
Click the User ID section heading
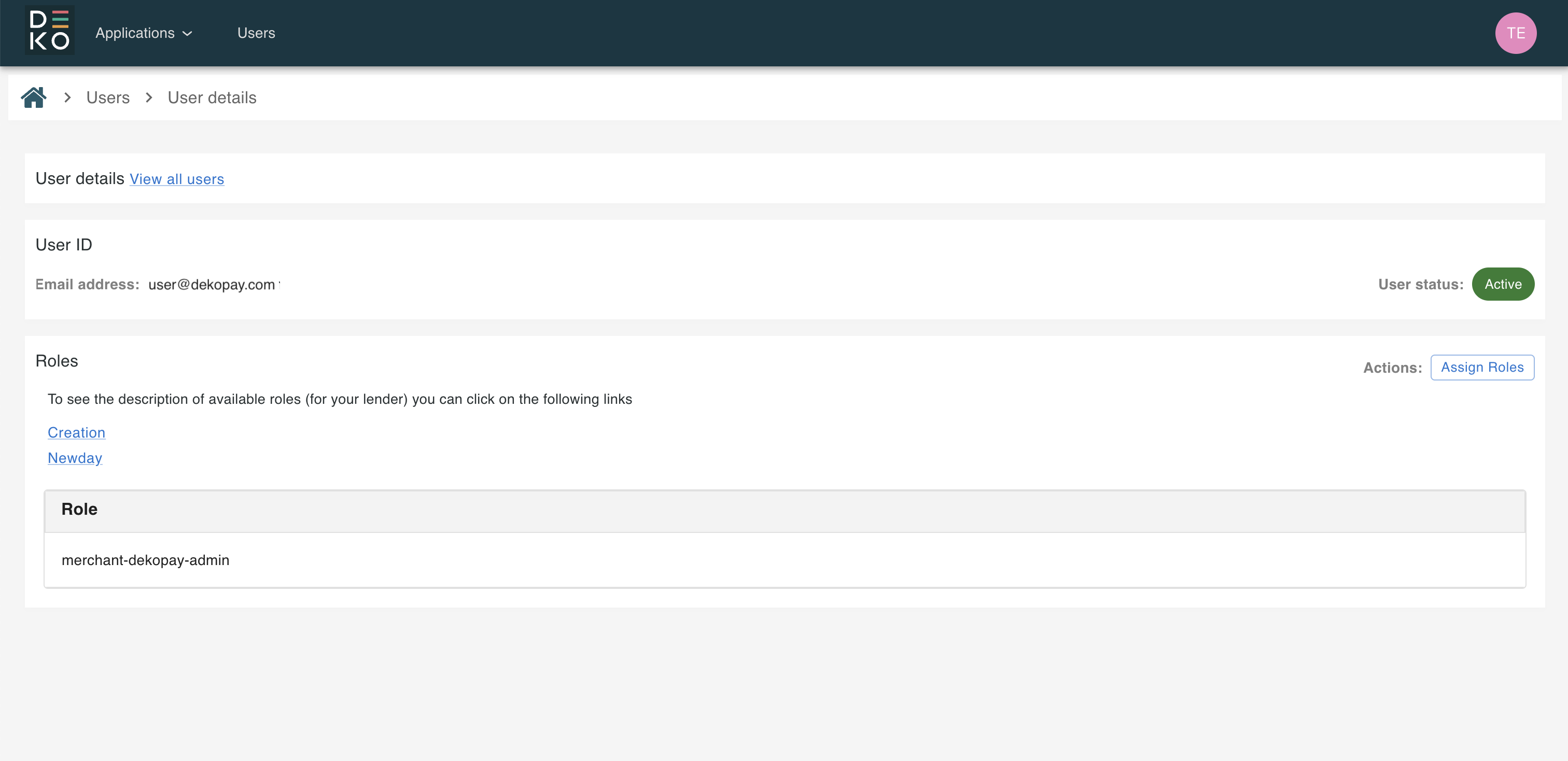tap(63, 245)
